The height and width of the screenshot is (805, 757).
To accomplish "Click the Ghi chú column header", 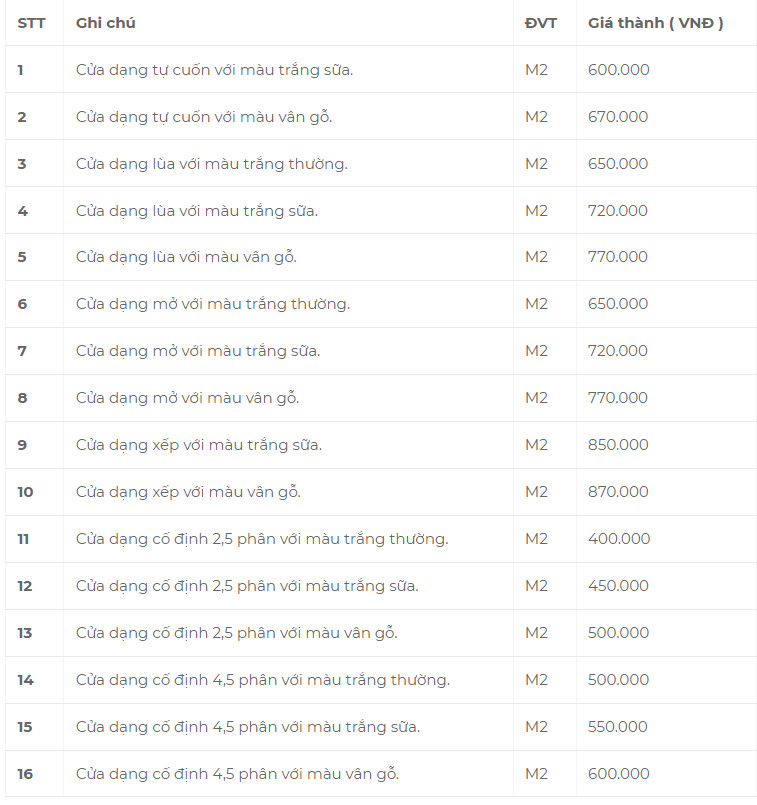I will pyautogui.click(x=106, y=23).
